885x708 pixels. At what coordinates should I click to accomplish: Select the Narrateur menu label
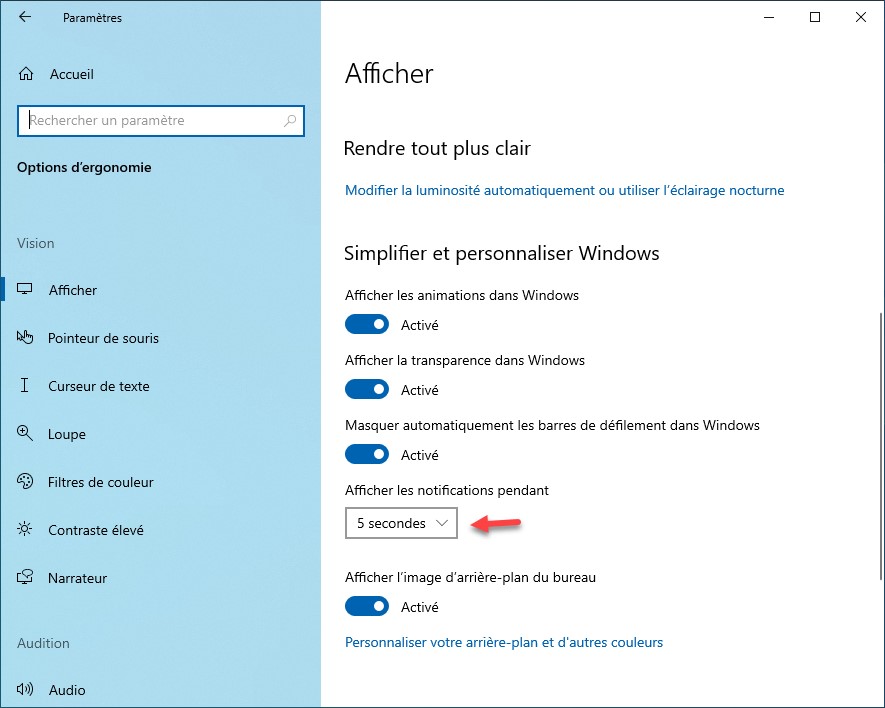[x=77, y=578]
